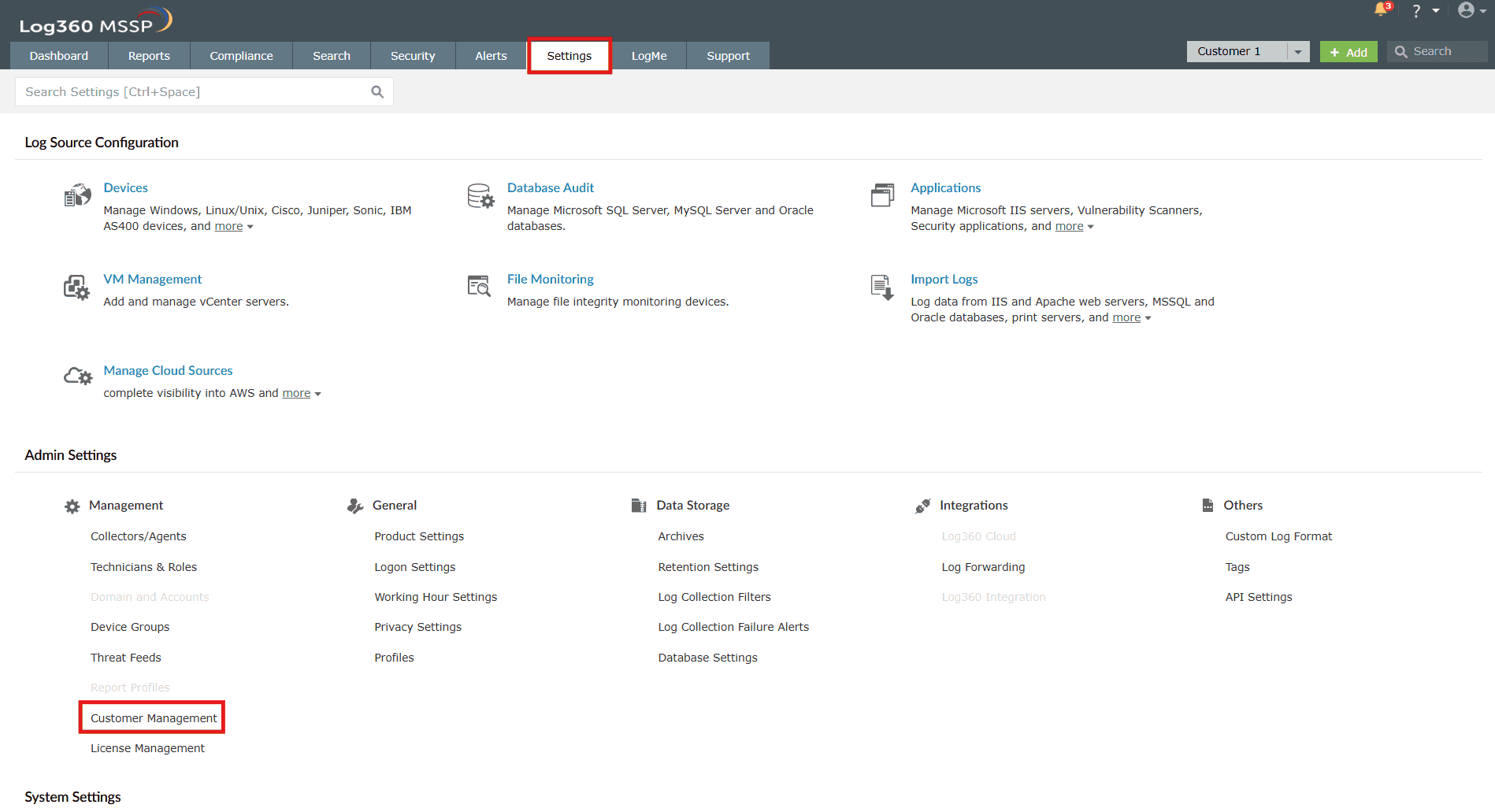Select the Security tab
Image resolution: width=1495 pixels, height=812 pixels.
click(x=413, y=56)
